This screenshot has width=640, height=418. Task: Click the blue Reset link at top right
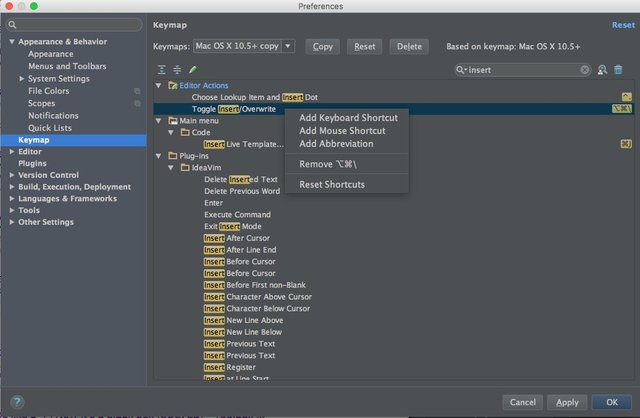point(623,25)
